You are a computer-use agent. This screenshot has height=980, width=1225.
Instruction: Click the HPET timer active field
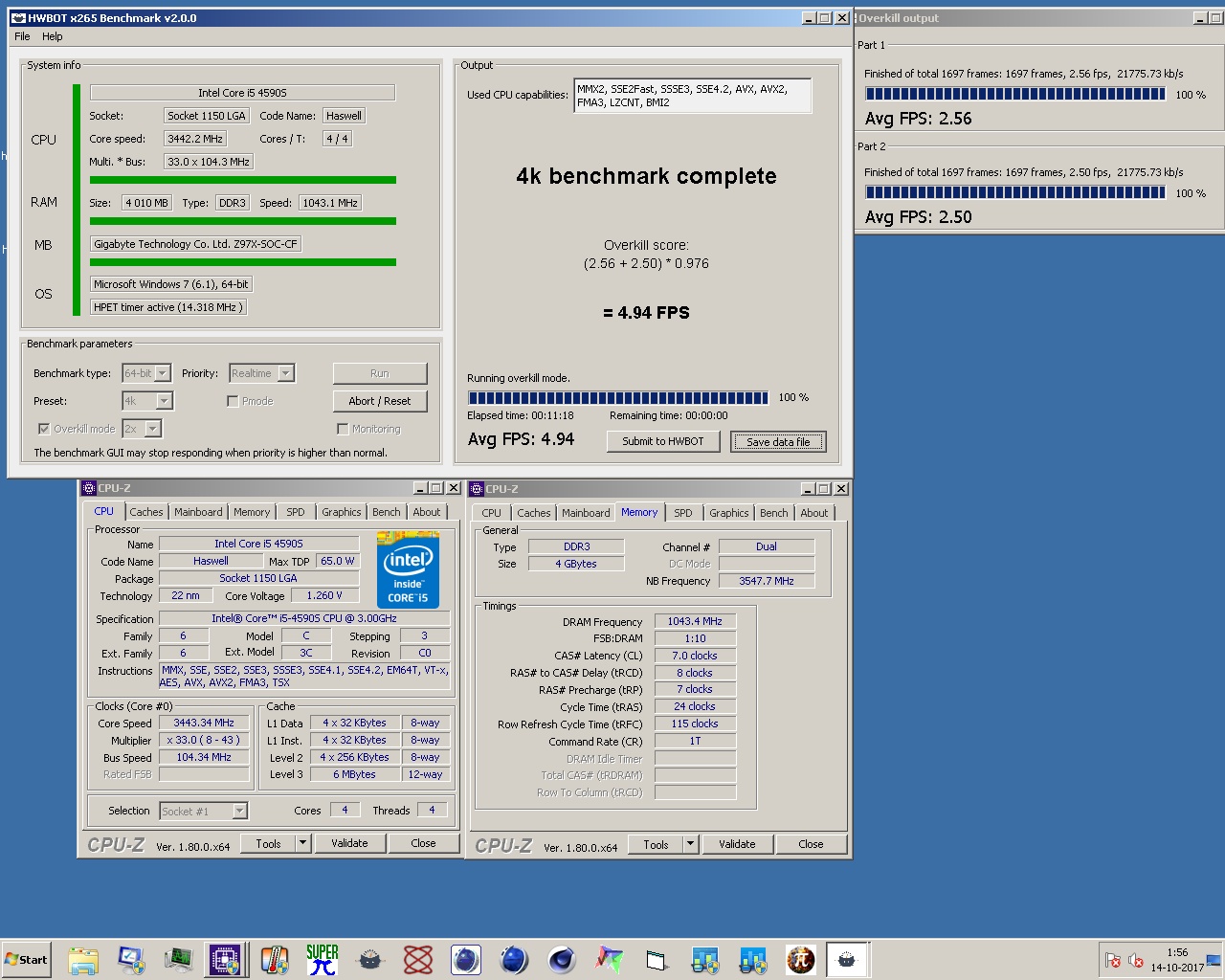point(168,307)
